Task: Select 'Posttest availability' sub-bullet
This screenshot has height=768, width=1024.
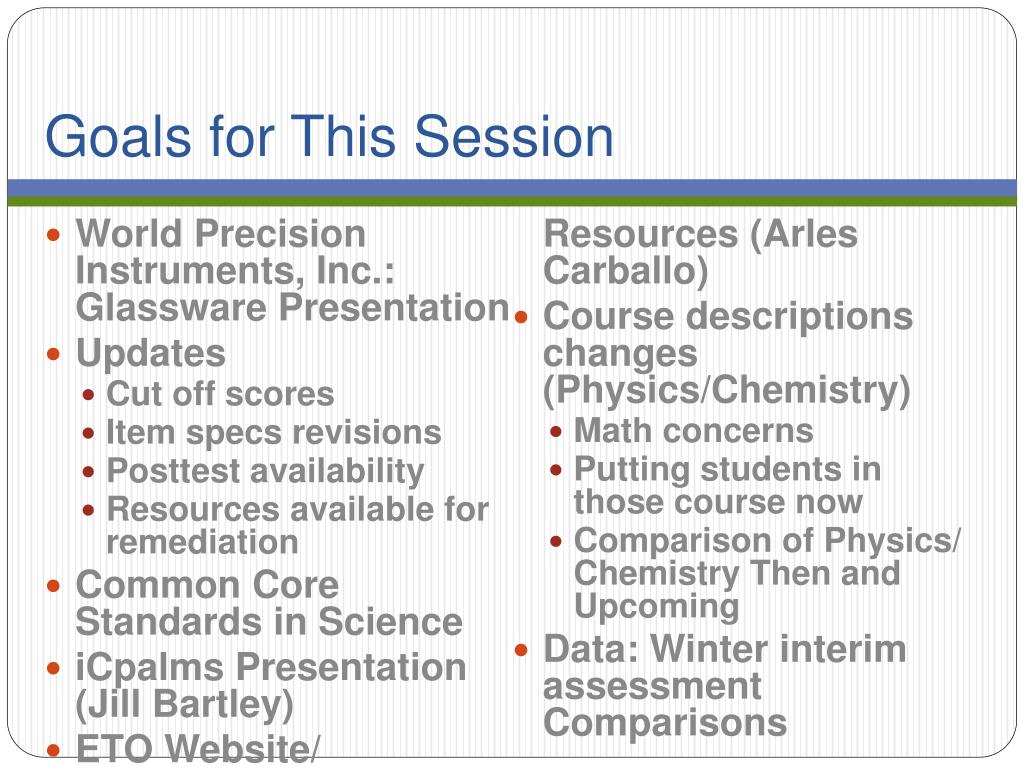Action: [x=265, y=471]
